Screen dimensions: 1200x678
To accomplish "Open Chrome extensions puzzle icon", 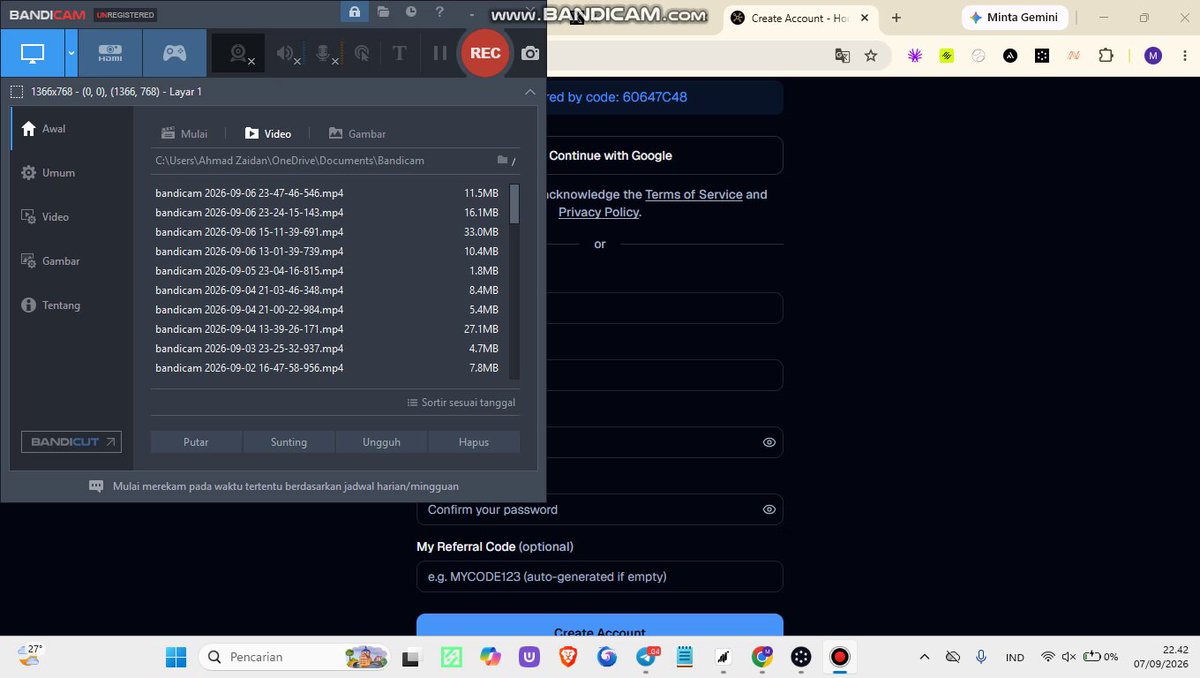I will click(x=1106, y=56).
